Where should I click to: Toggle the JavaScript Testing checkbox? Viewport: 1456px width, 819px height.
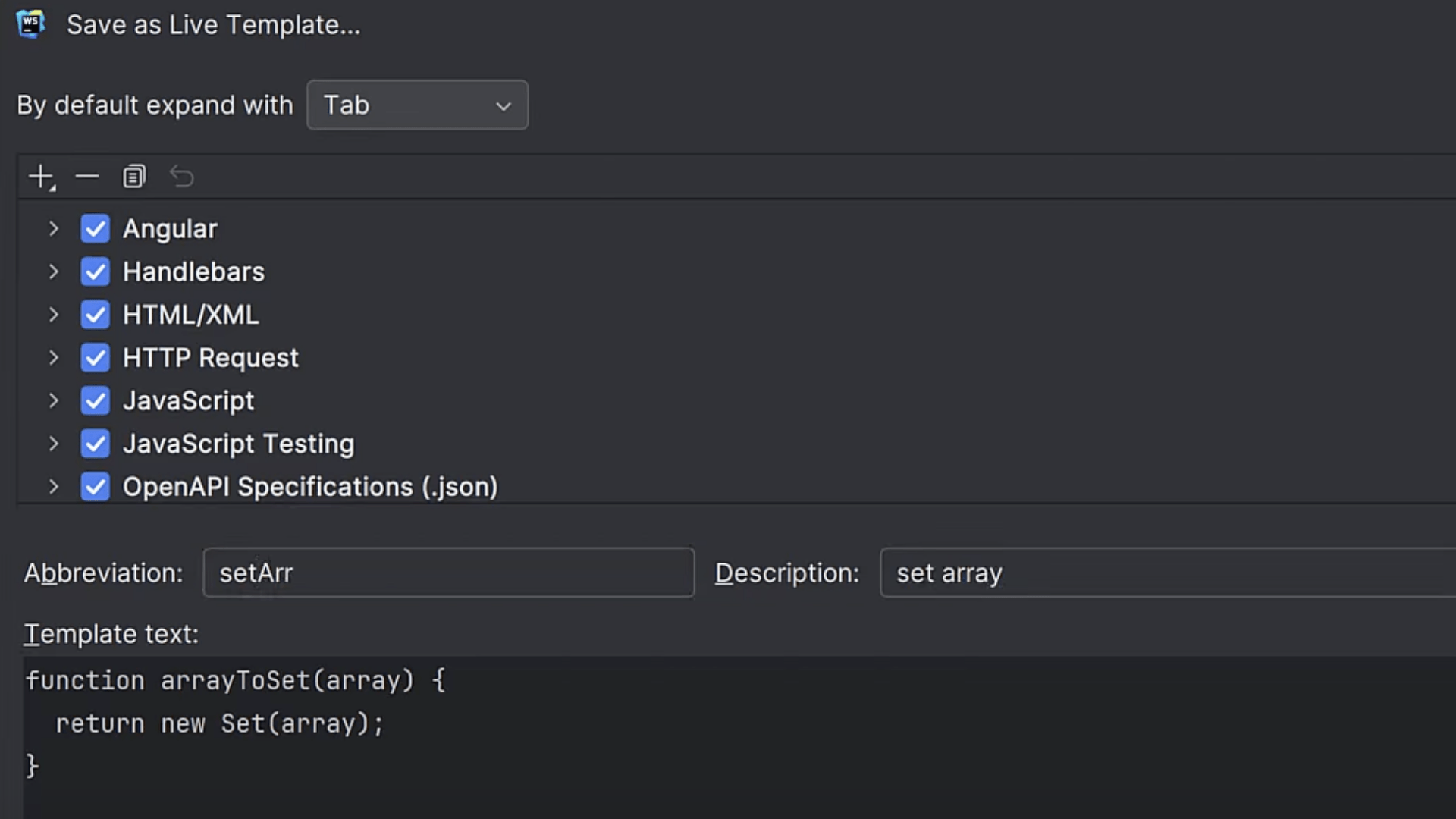96,444
